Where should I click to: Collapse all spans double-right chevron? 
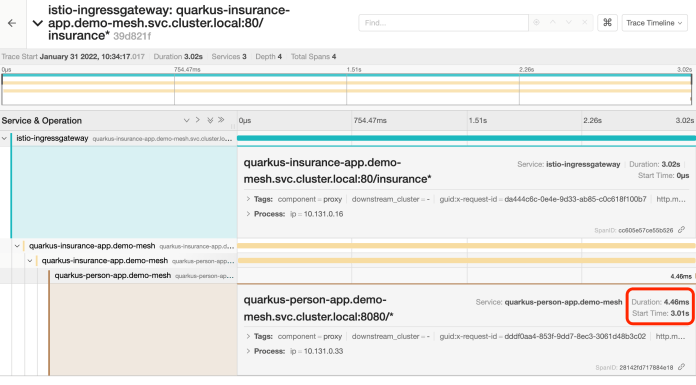(x=221, y=120)
